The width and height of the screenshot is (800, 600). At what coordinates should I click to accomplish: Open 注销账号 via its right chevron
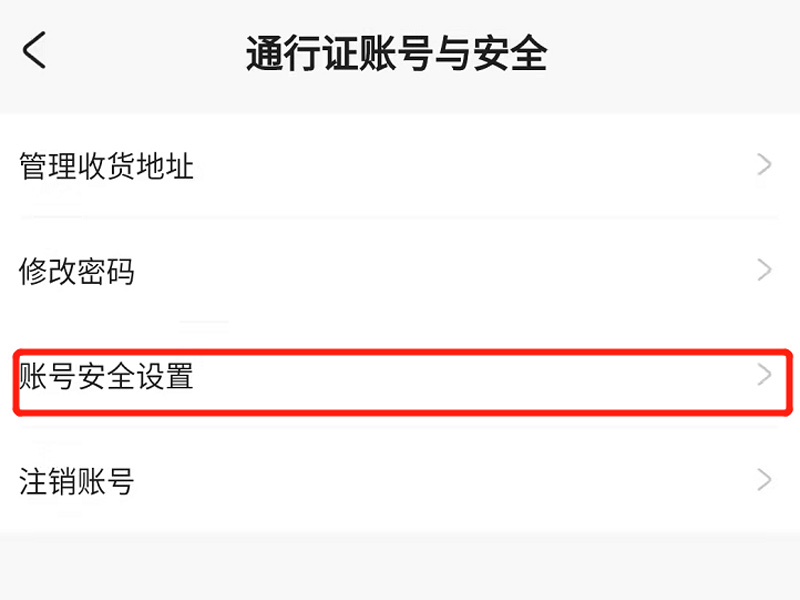pos(765,480)
